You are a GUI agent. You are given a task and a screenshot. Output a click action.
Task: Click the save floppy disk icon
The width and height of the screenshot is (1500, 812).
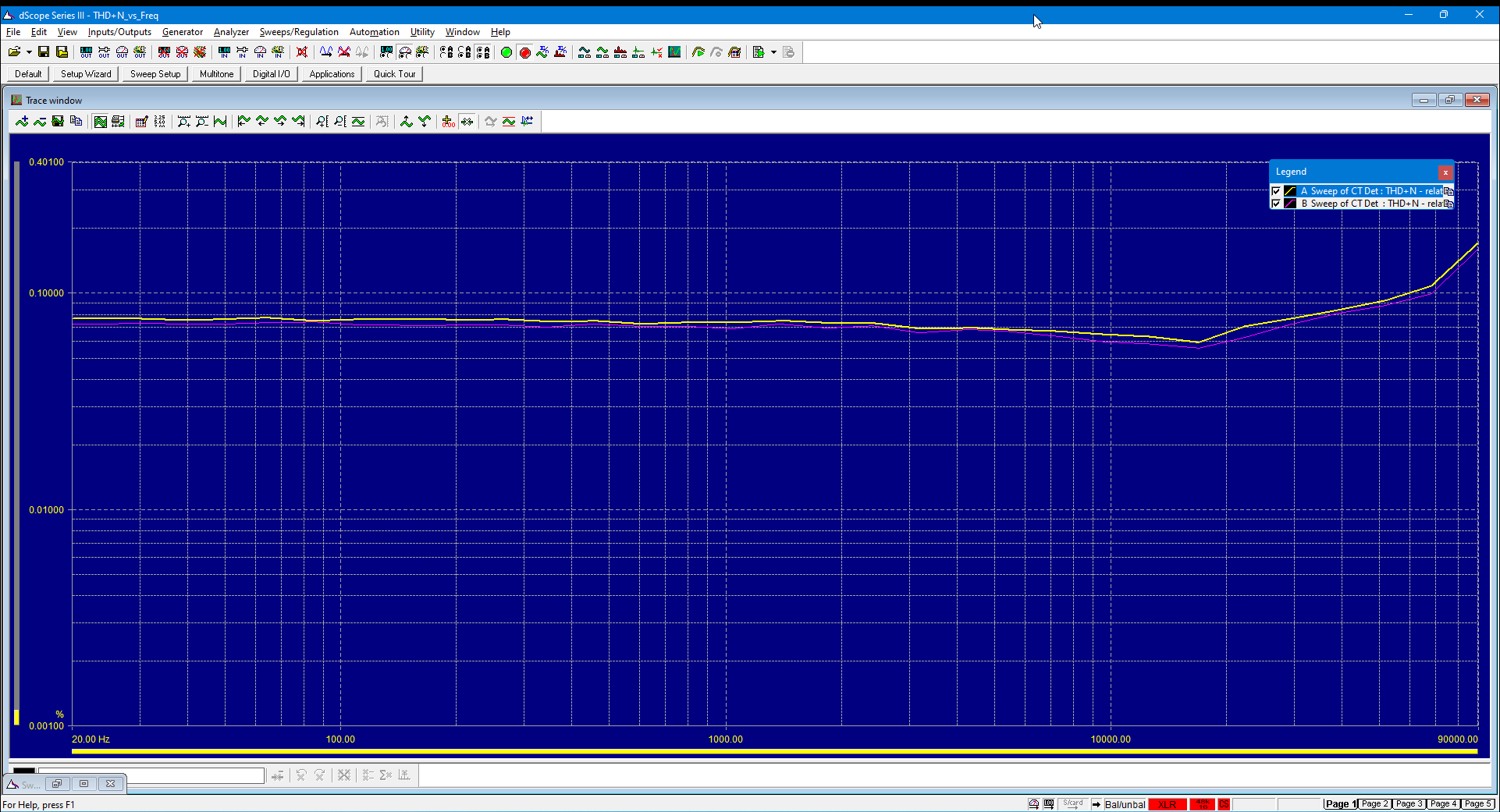coord(44,52)
